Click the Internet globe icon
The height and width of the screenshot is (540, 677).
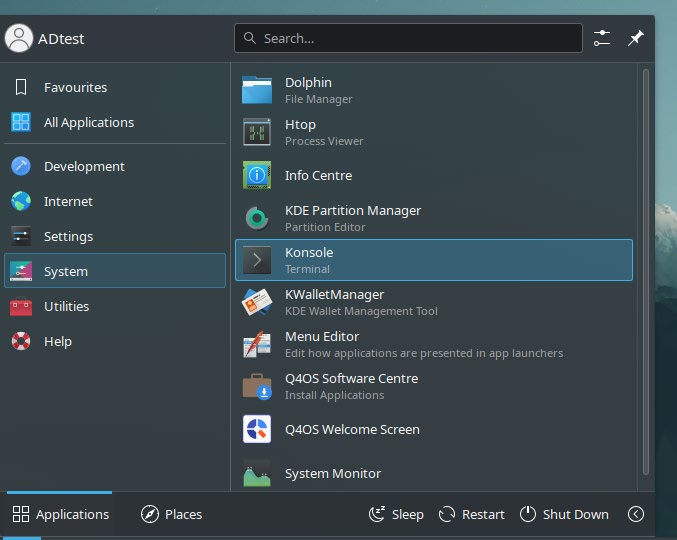pyautogui.click(x=21, y=201)
